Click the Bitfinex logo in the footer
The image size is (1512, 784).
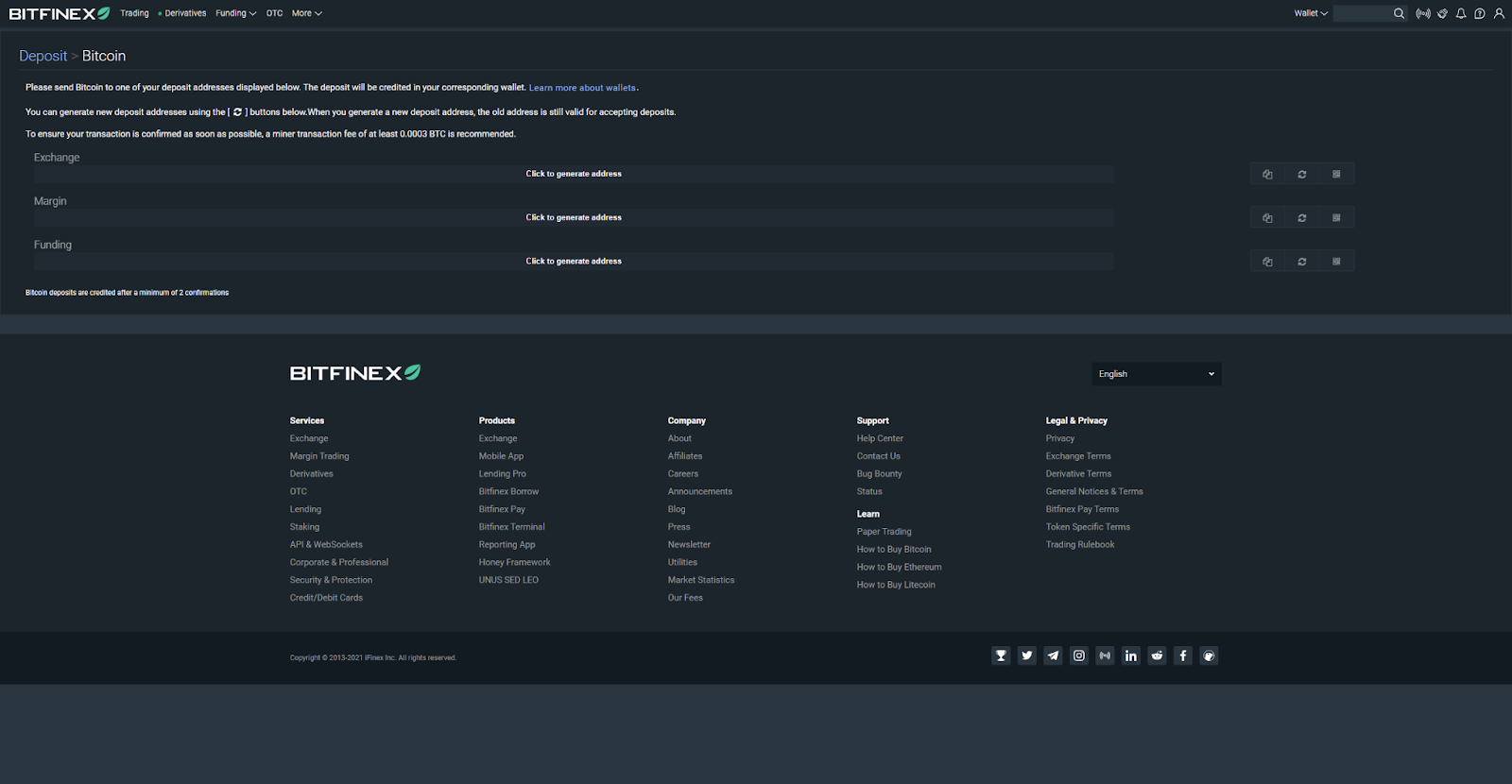point(355,373)
